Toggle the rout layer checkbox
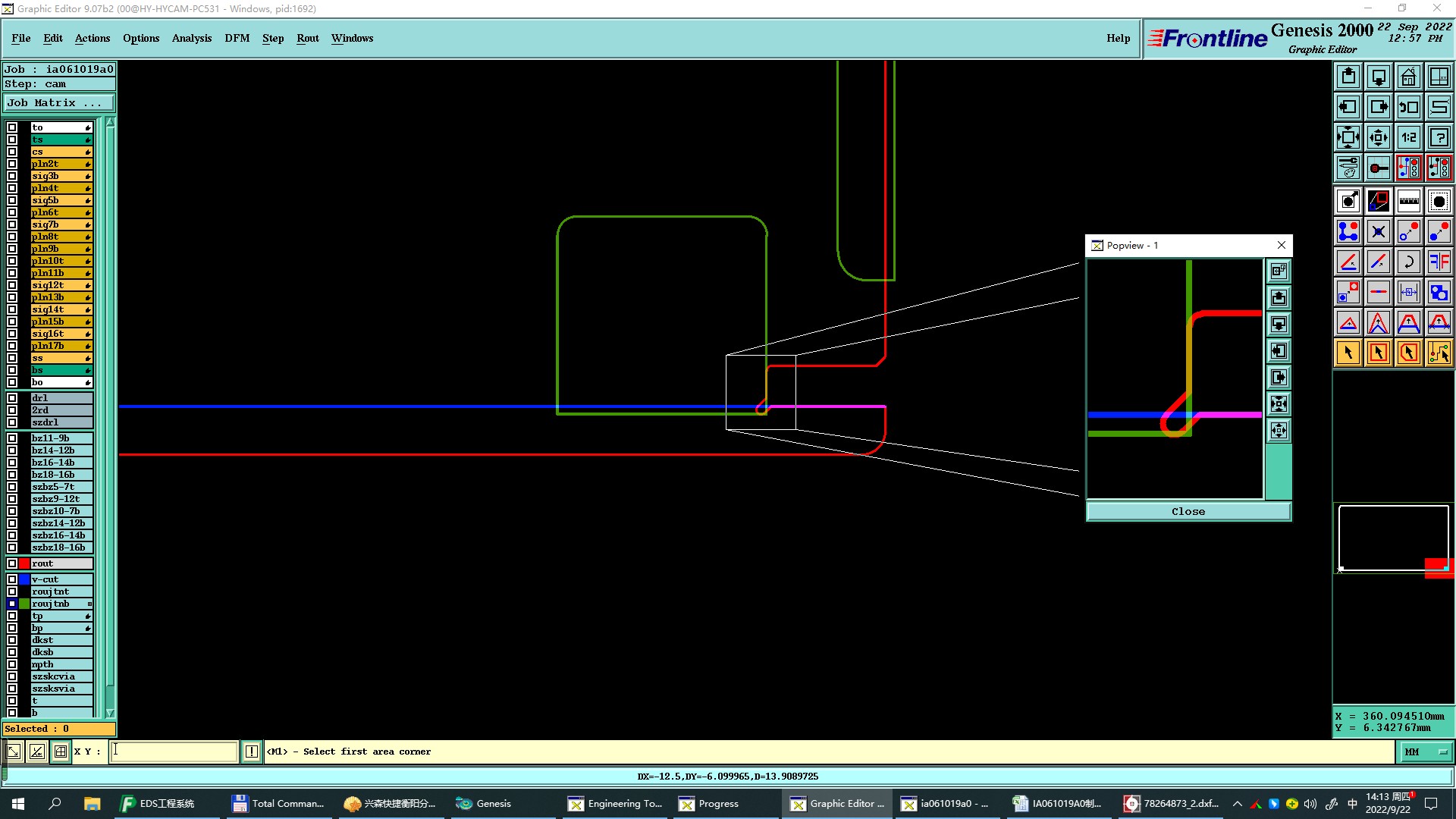This screenshot has width=1456, height=819. pyautogui.click(x=12, y=563)
